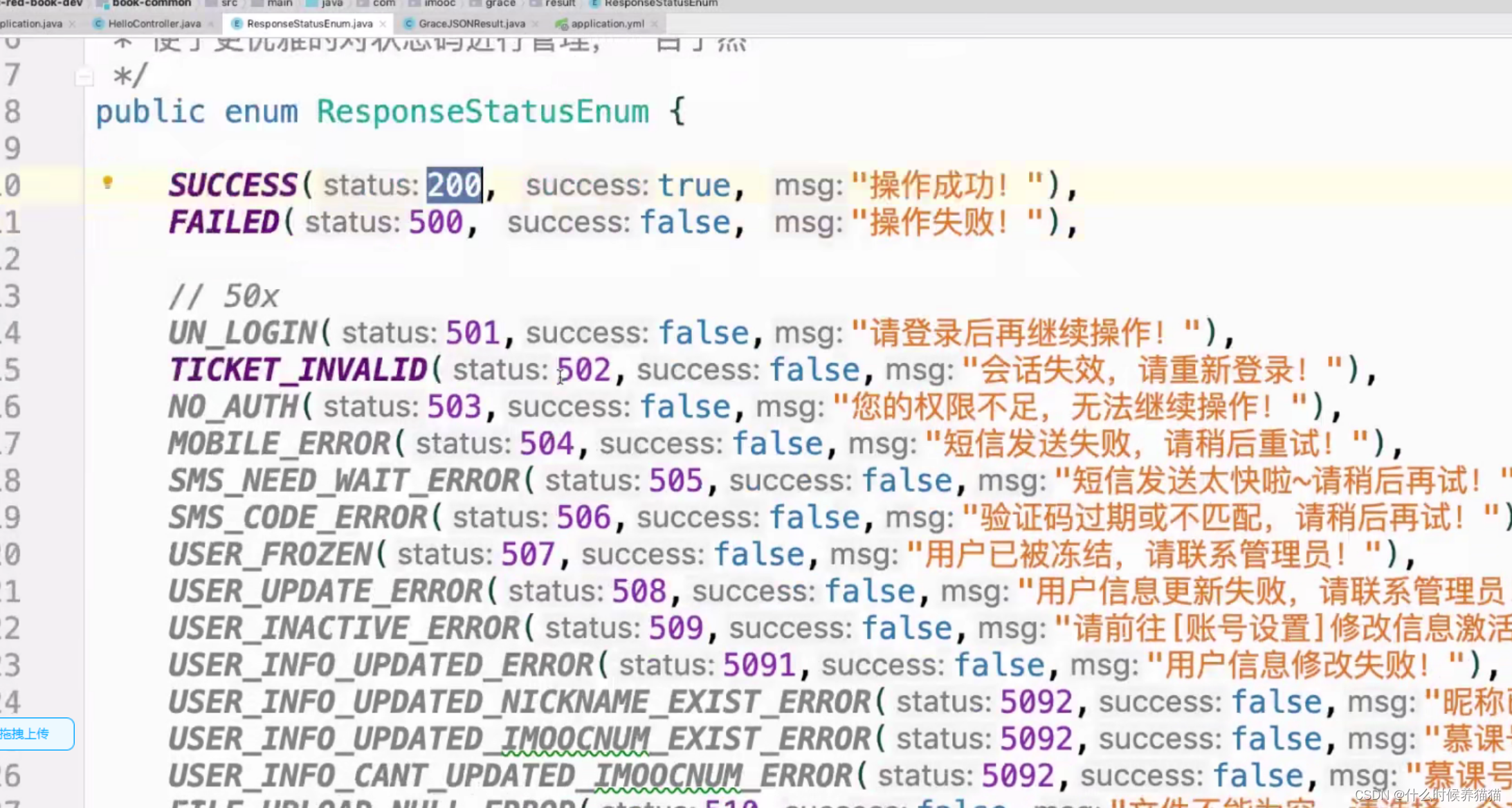Viewport: 1512px width, 808px height.
Task: Click the result package breadcrumb folder
Action: coord(559,3)
